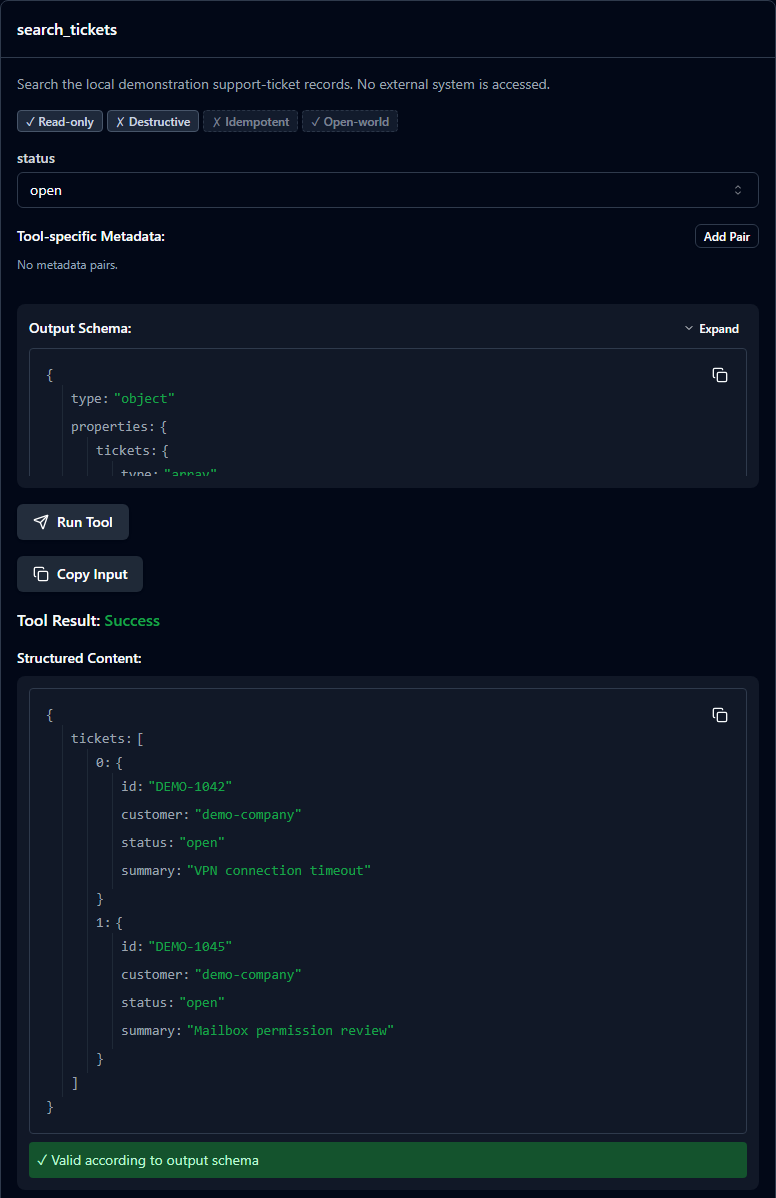Click the Valid according to output schema banner
This screenshot has height=1198, width=776.
click(x=387, y=1160)
